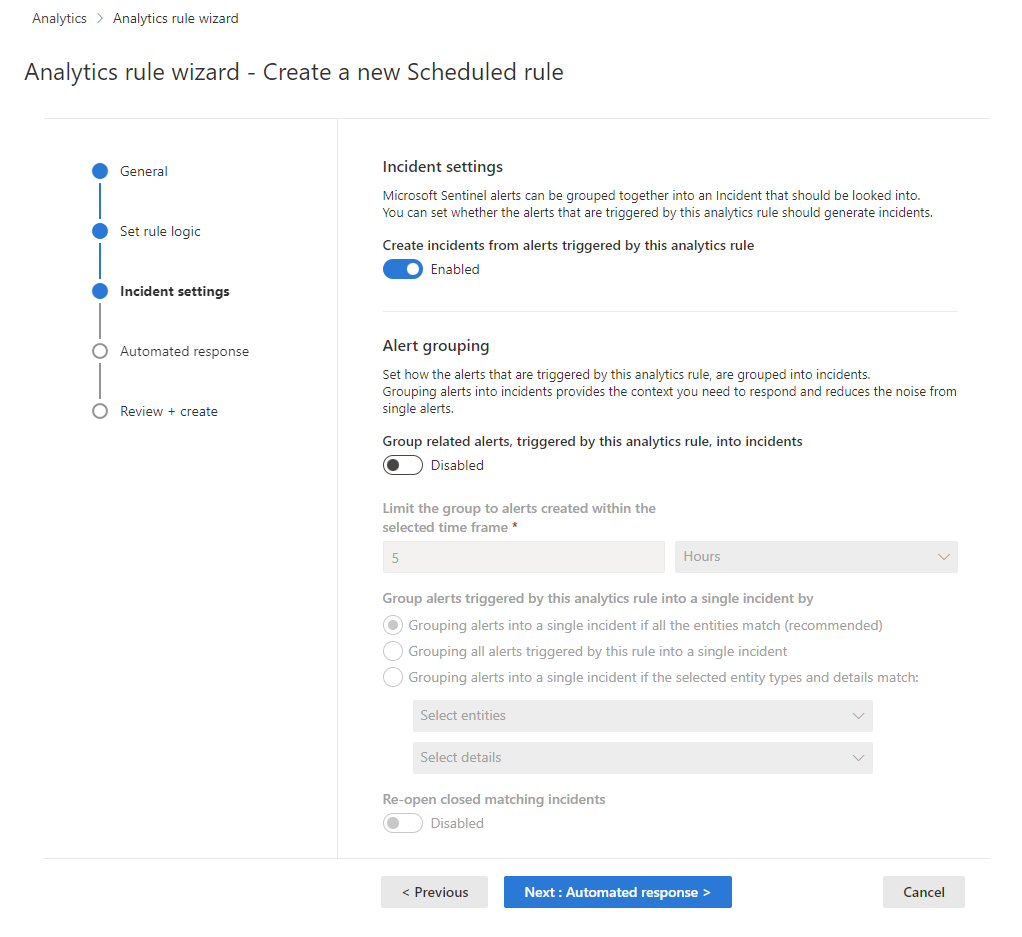This screenshot has width=1022, height=937.
Task: Open the General wizard step
Action: click(141, 171)
